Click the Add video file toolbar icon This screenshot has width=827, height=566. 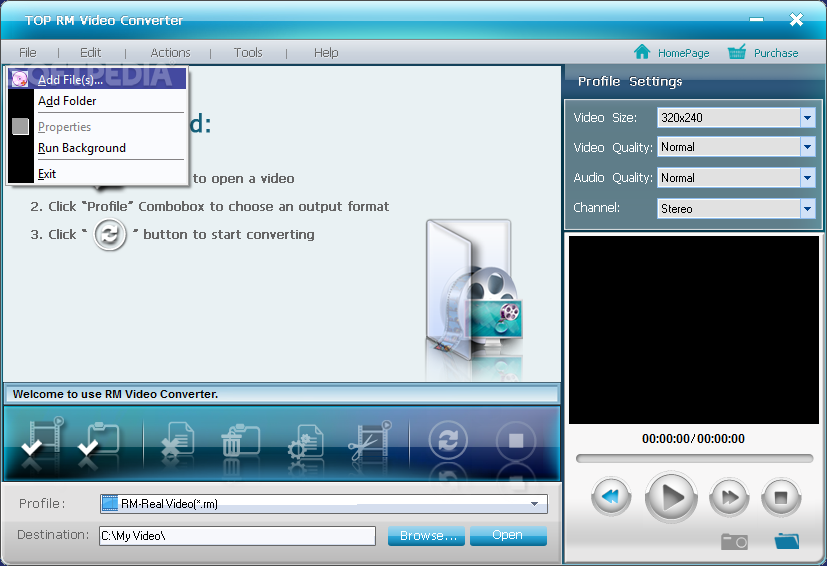coord(43,437)
